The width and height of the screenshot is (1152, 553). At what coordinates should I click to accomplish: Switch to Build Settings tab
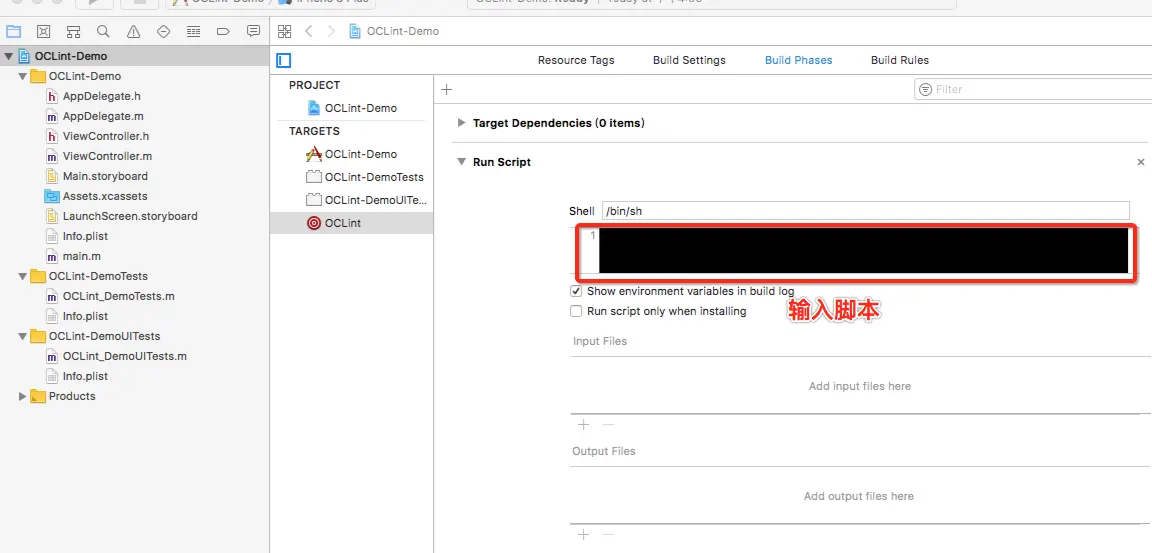point(689,60)
